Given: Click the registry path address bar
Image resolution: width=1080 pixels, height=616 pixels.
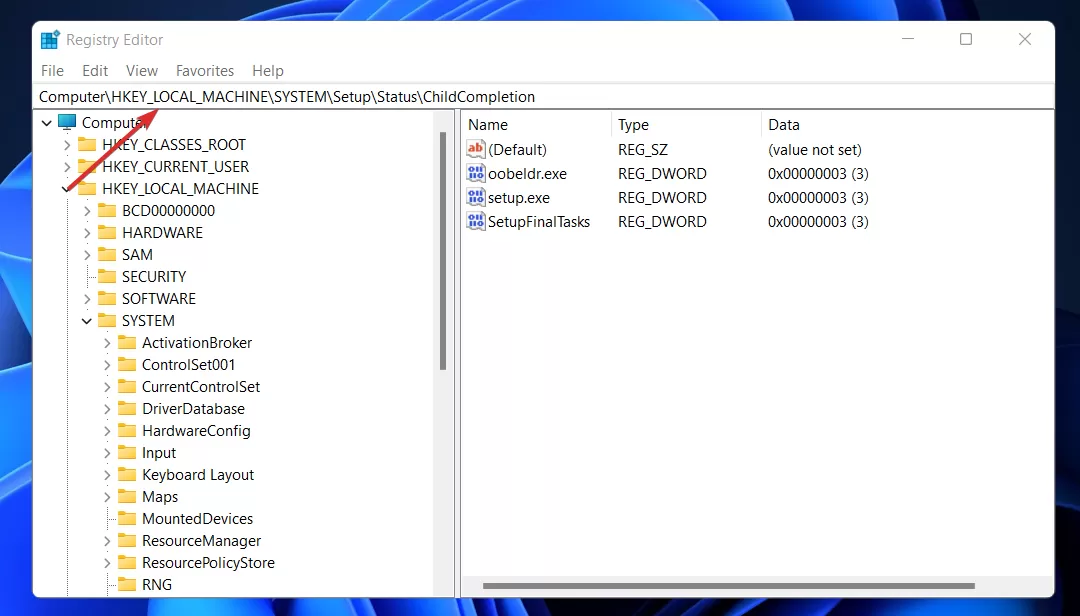Looking at the screenshot, I should [x=544, y=97].
